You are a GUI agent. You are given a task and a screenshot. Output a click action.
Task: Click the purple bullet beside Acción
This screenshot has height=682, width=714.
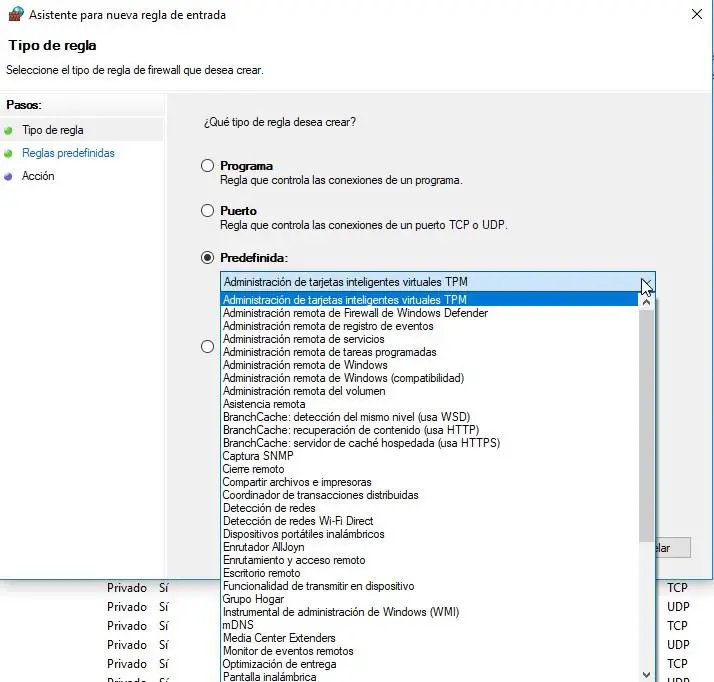[x=8, y=176]
